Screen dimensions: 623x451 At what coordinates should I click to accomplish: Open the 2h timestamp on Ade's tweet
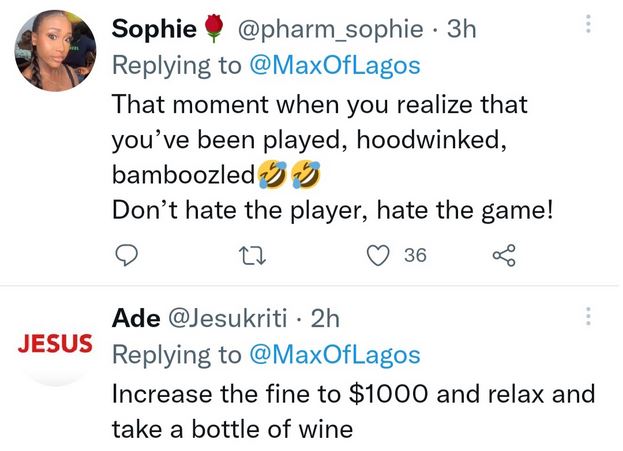(x=326, y=318)
